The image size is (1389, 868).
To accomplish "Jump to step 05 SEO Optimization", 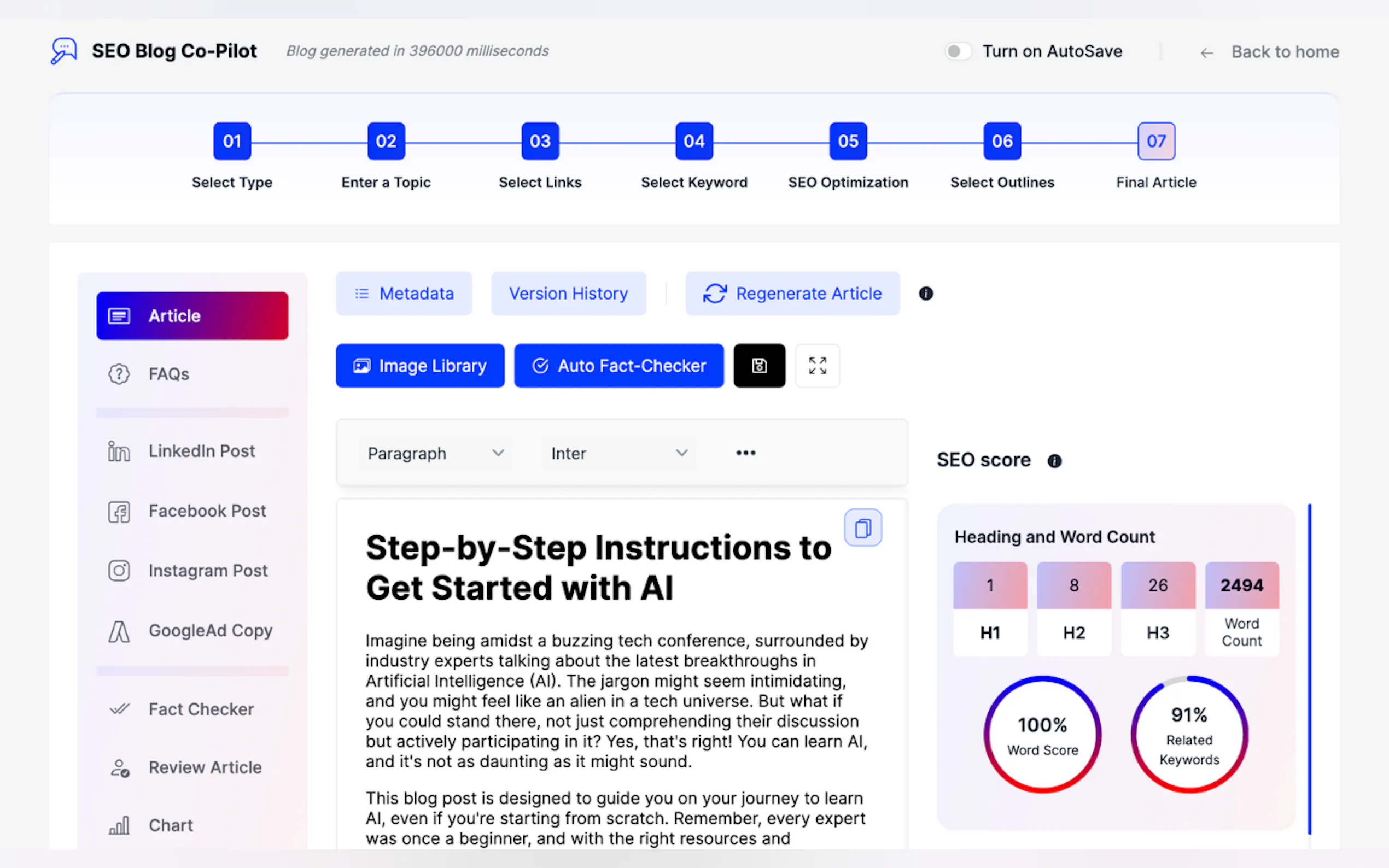I will [x=848, y=141].
